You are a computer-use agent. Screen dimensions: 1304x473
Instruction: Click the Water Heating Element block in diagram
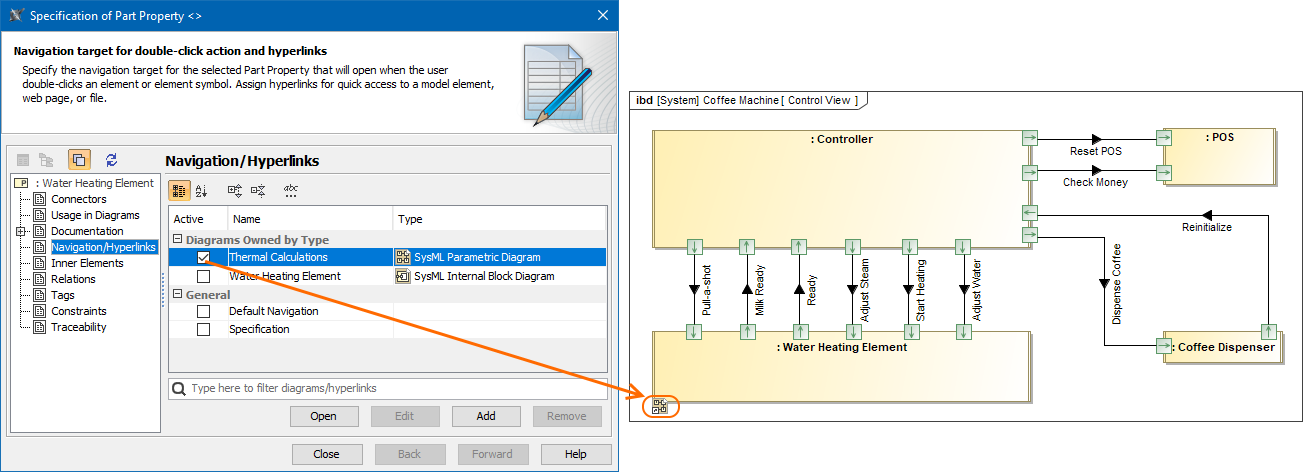coord(842,366)
